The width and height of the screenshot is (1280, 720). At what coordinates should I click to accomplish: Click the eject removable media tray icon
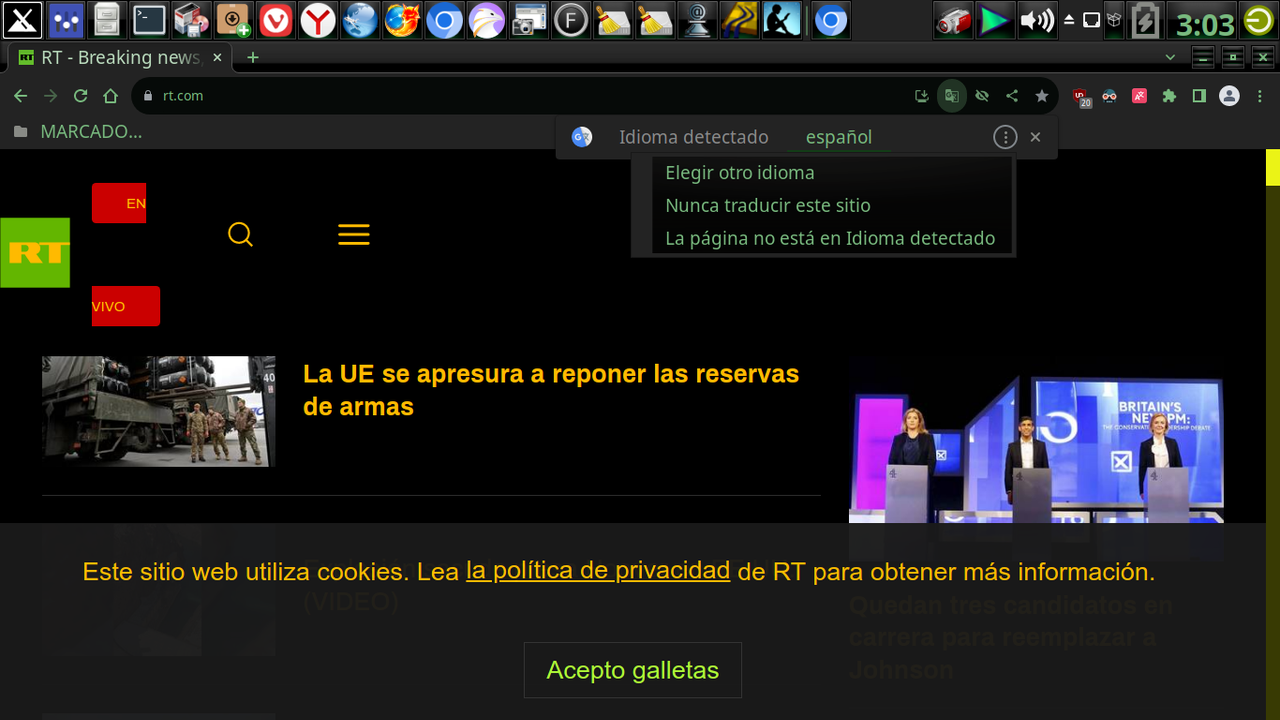1069,20
